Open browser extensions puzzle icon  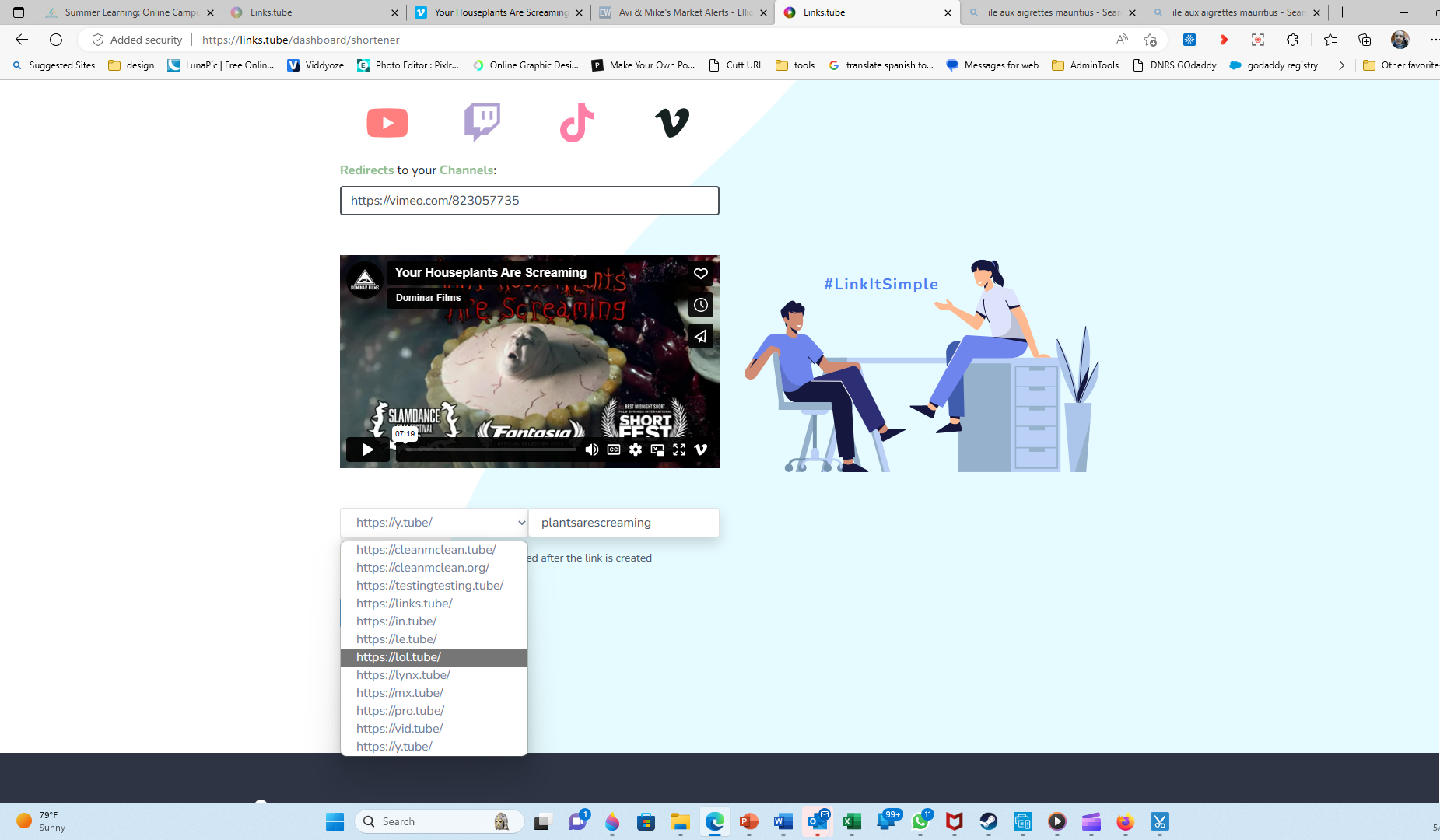1292,40
